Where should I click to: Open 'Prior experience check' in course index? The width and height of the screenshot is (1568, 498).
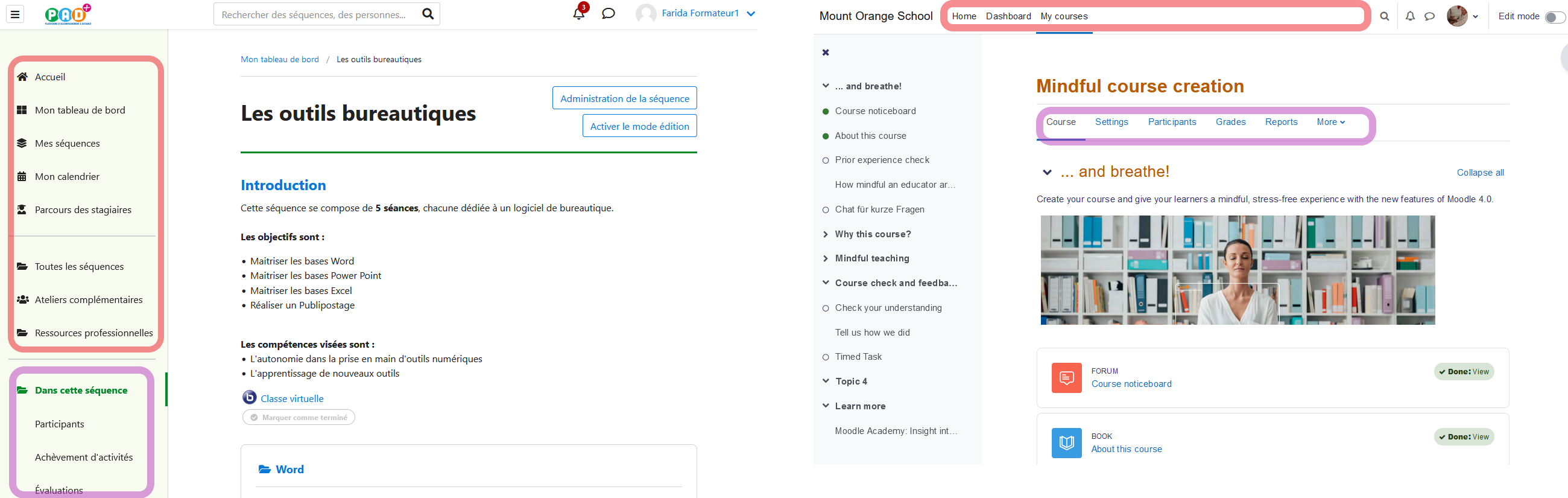click(881, 160)
